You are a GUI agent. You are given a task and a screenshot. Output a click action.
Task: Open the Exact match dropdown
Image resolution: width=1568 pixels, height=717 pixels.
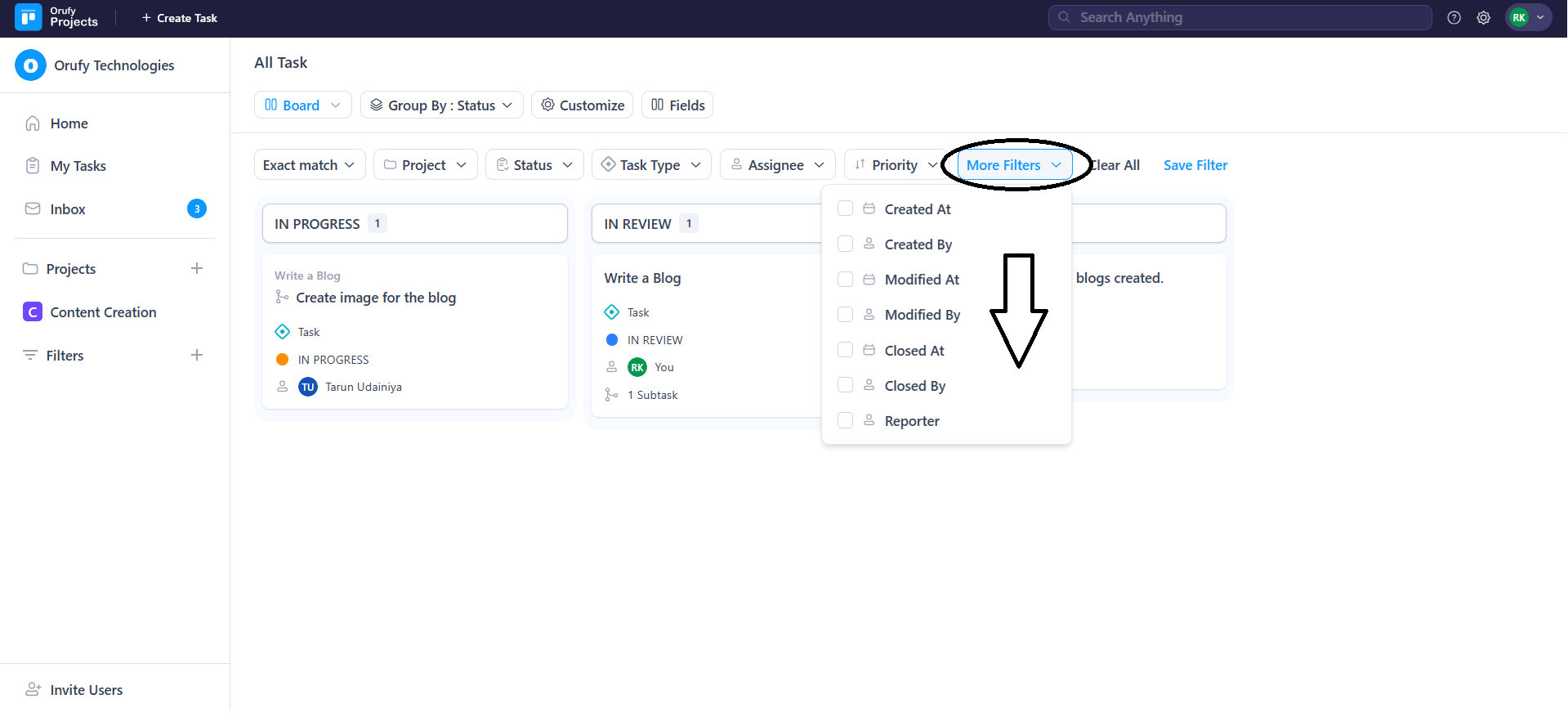(309, 165)
